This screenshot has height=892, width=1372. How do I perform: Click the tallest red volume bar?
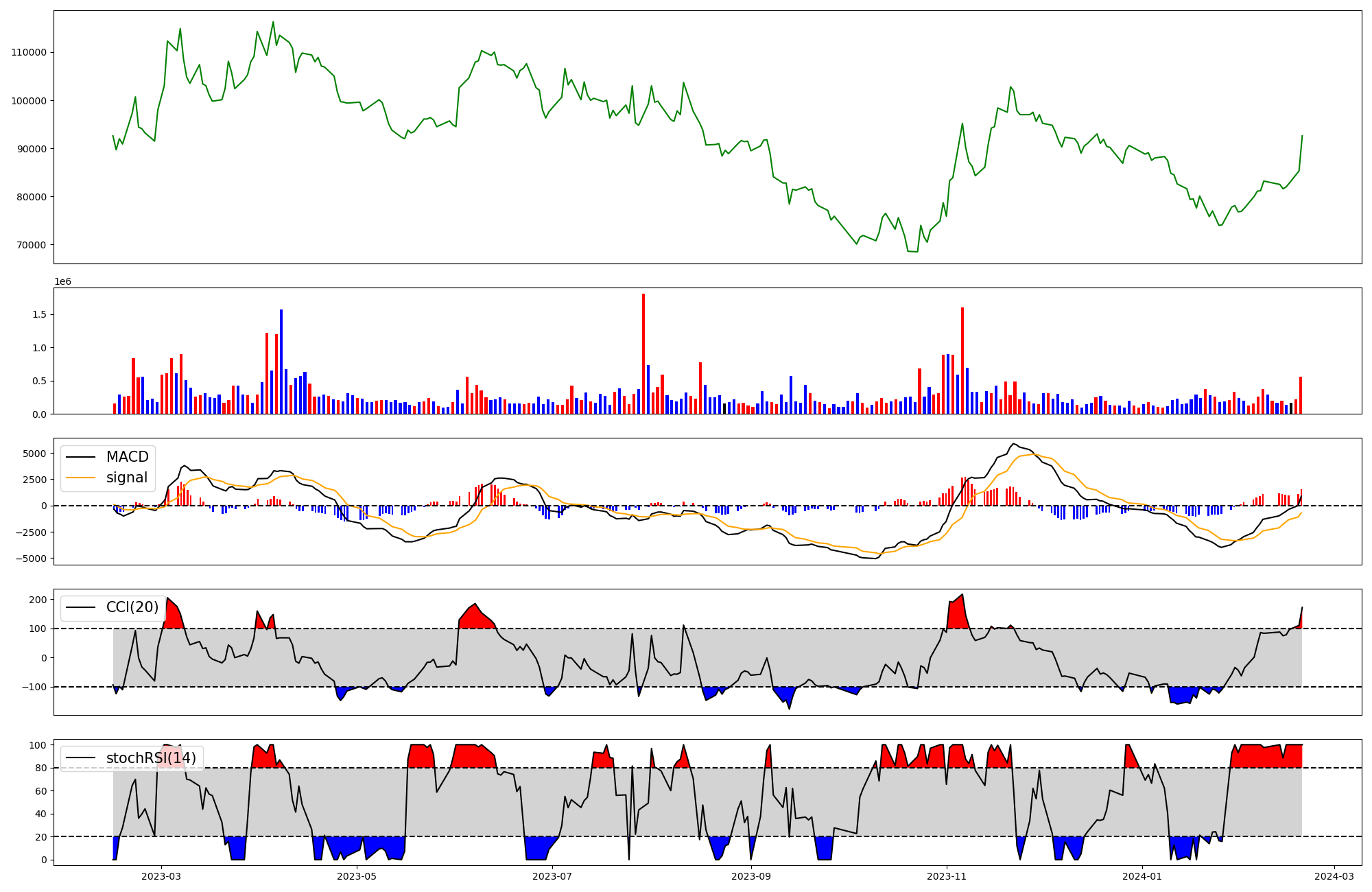coord(643,353)
